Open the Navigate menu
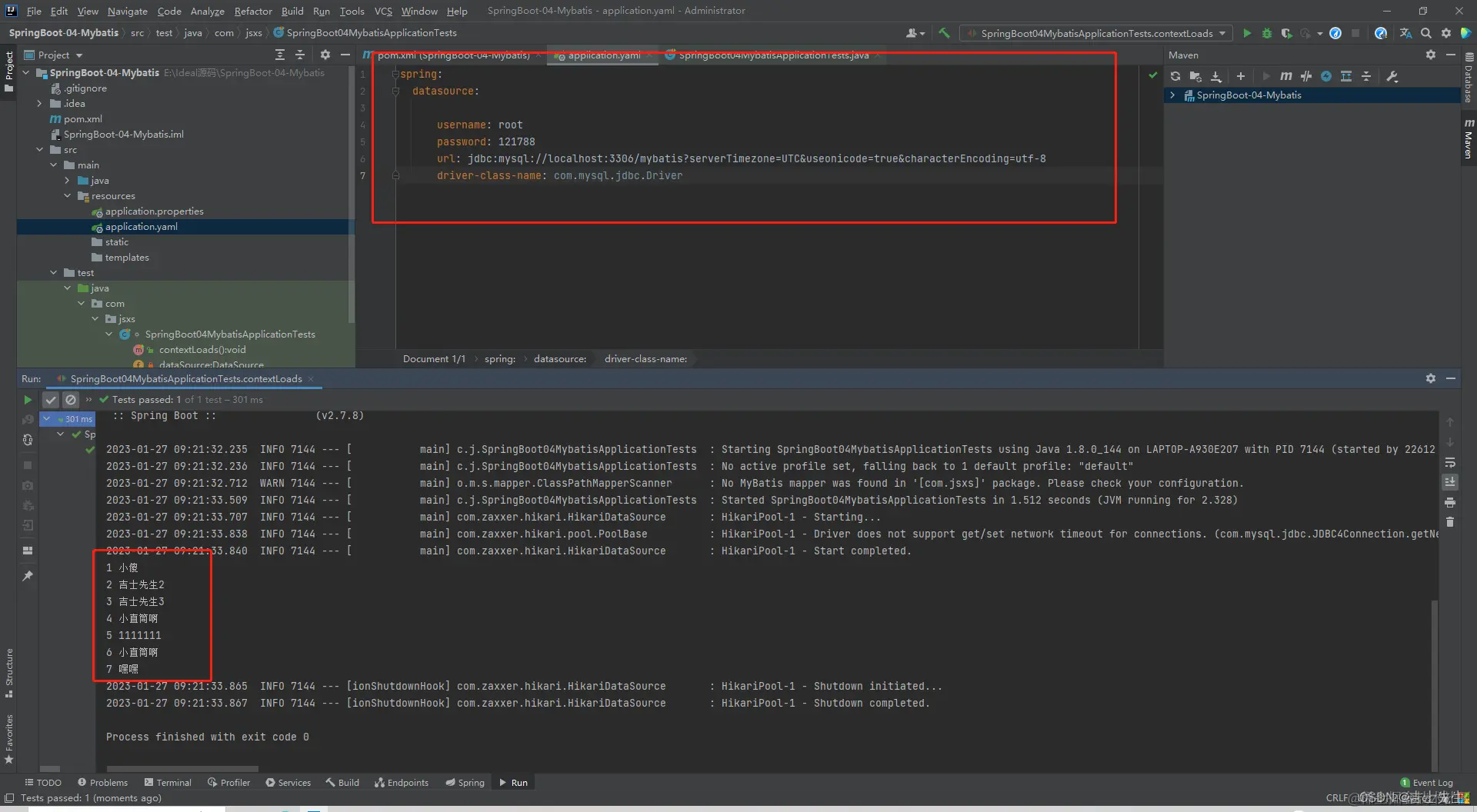1477x812 pixels. tap(127, 11)
